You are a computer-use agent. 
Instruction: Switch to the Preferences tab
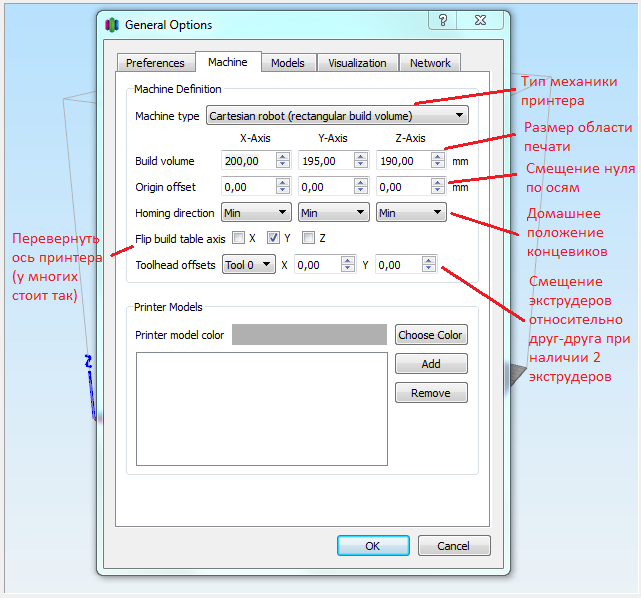(x=155, y=63)
